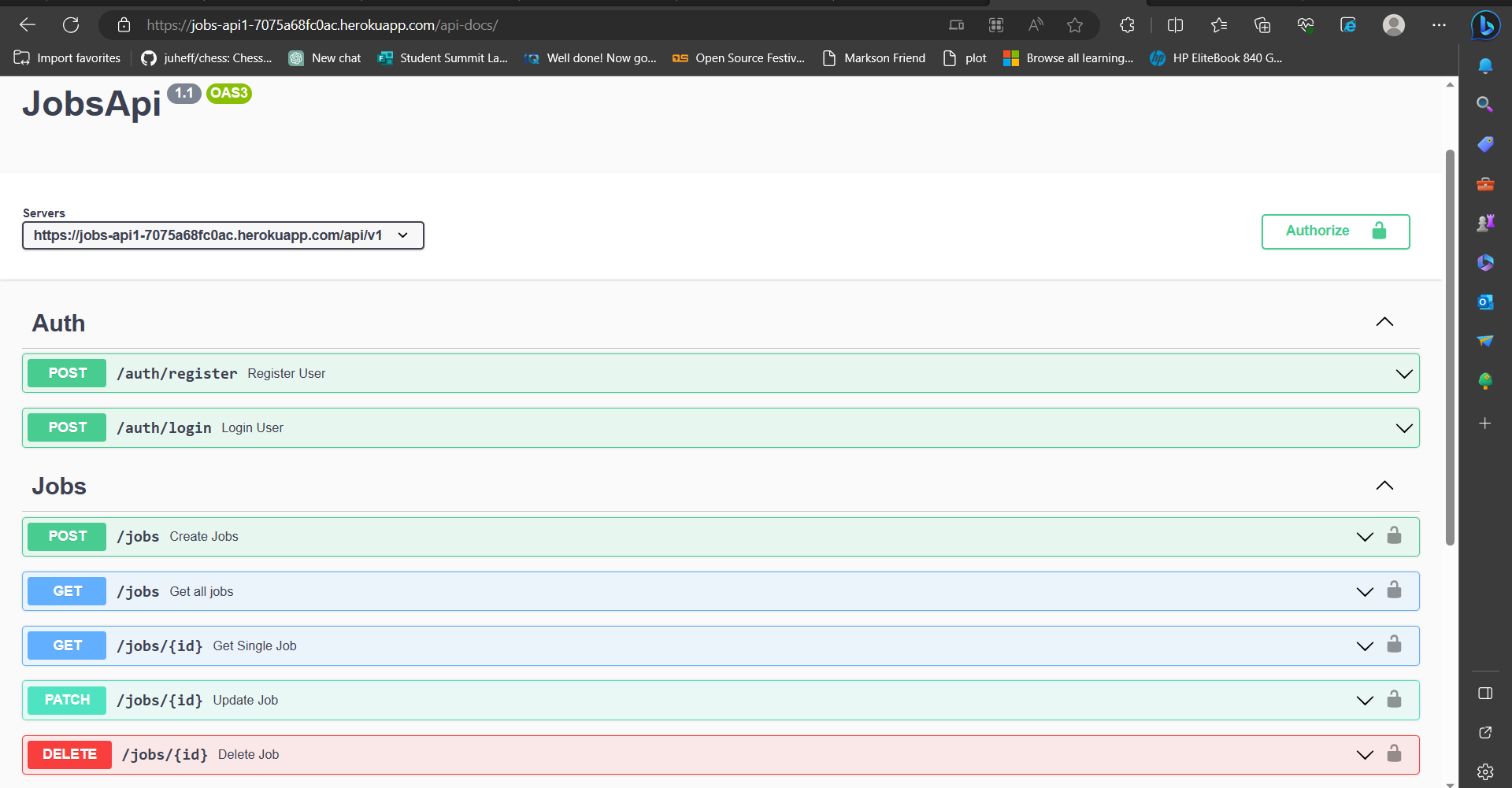This screenshot has width=1512, height=788.
Task: Open sidebar external link icon
Action: click(x=1485, y=733)
